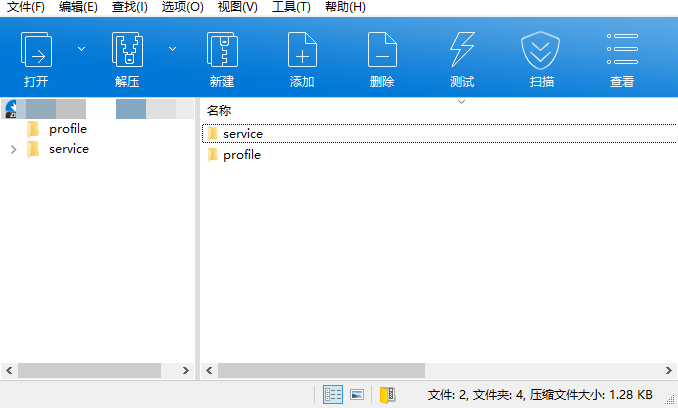Select the profile folder in the tree

(x=68, y=129)
